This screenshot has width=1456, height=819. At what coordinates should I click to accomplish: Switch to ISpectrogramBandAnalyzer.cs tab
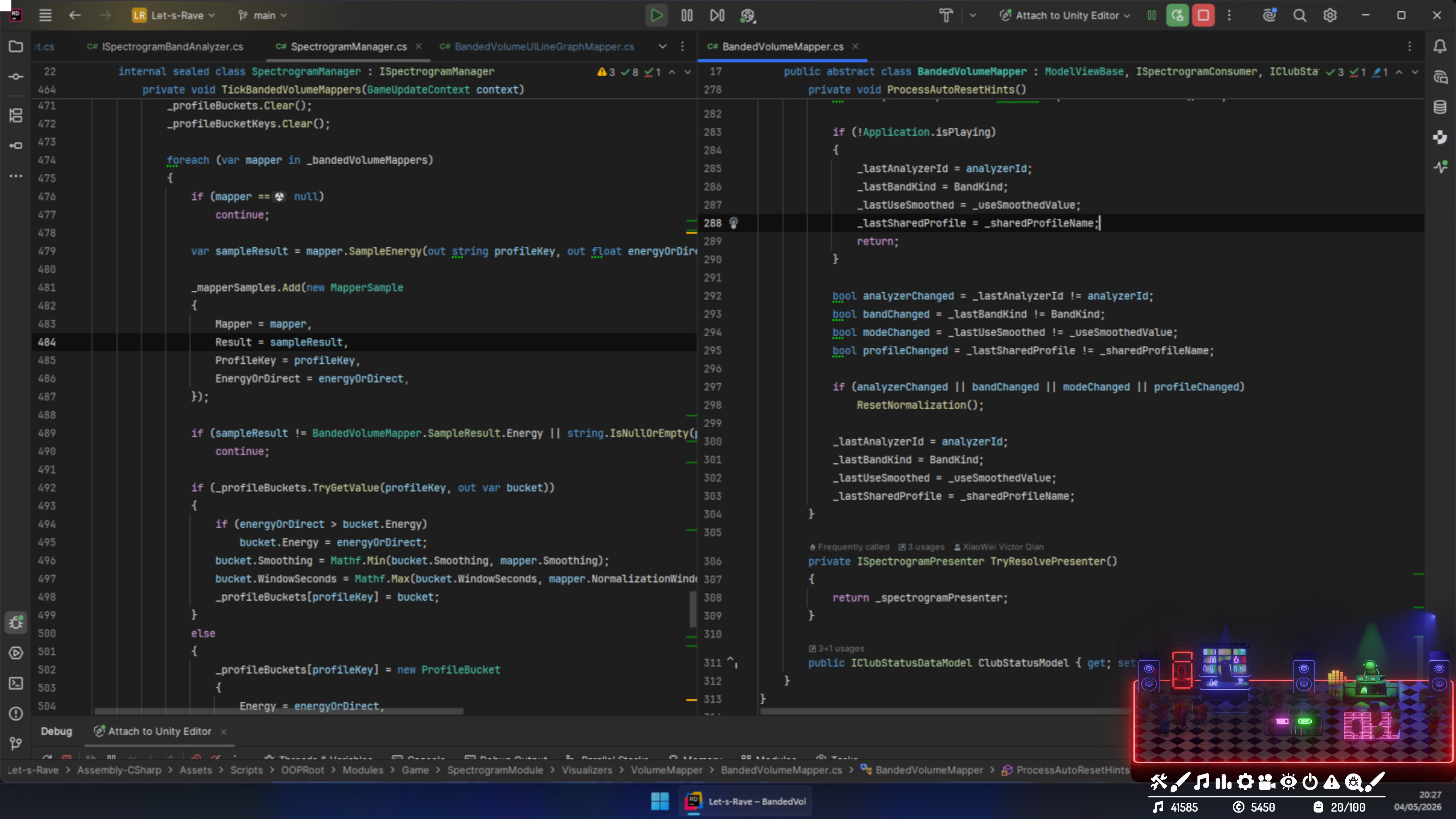click(x=165, y=46)
